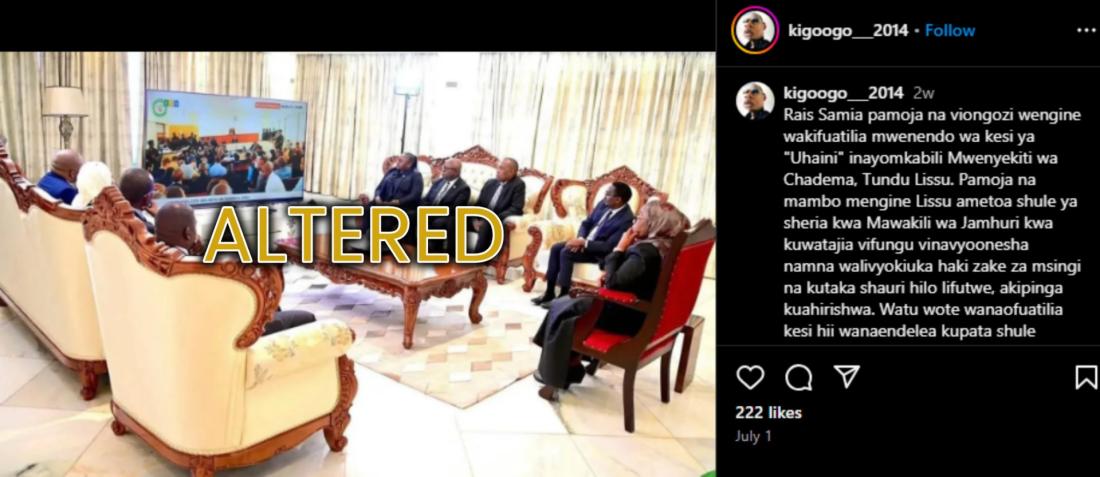This screenshot has width=1100, height=477.
Task: Follow the kigoogo___2014 account
Action: coord(950,31)
